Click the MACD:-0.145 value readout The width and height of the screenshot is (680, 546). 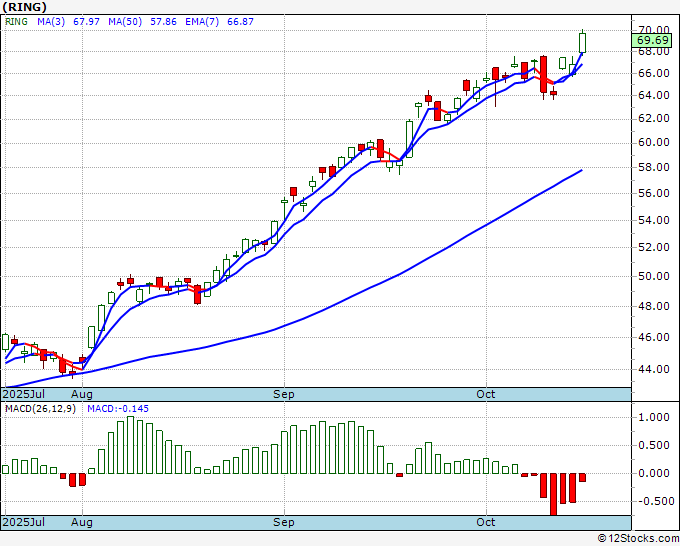118,409
